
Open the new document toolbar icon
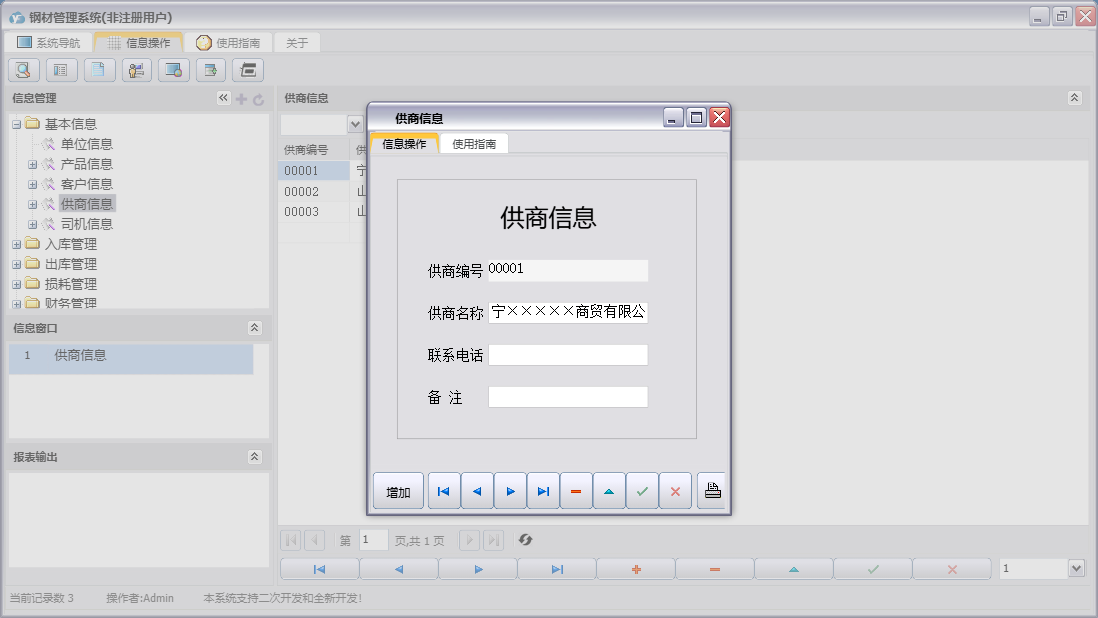coord(98,69)
